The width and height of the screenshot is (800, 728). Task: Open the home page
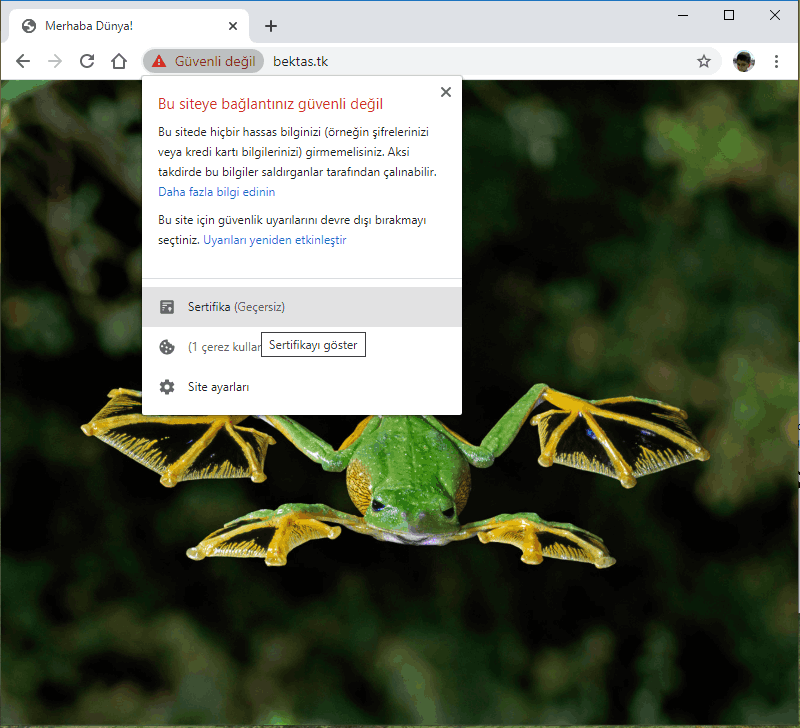point(119,61)
